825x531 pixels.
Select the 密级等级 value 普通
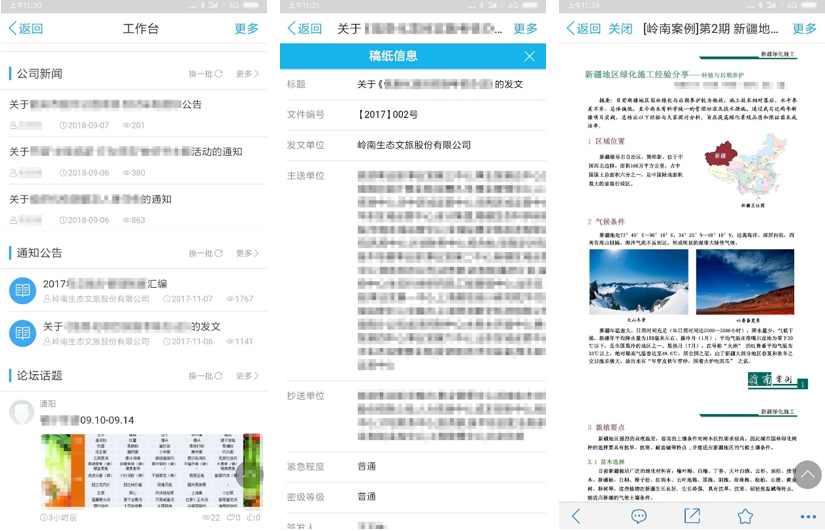coord(367,497)
